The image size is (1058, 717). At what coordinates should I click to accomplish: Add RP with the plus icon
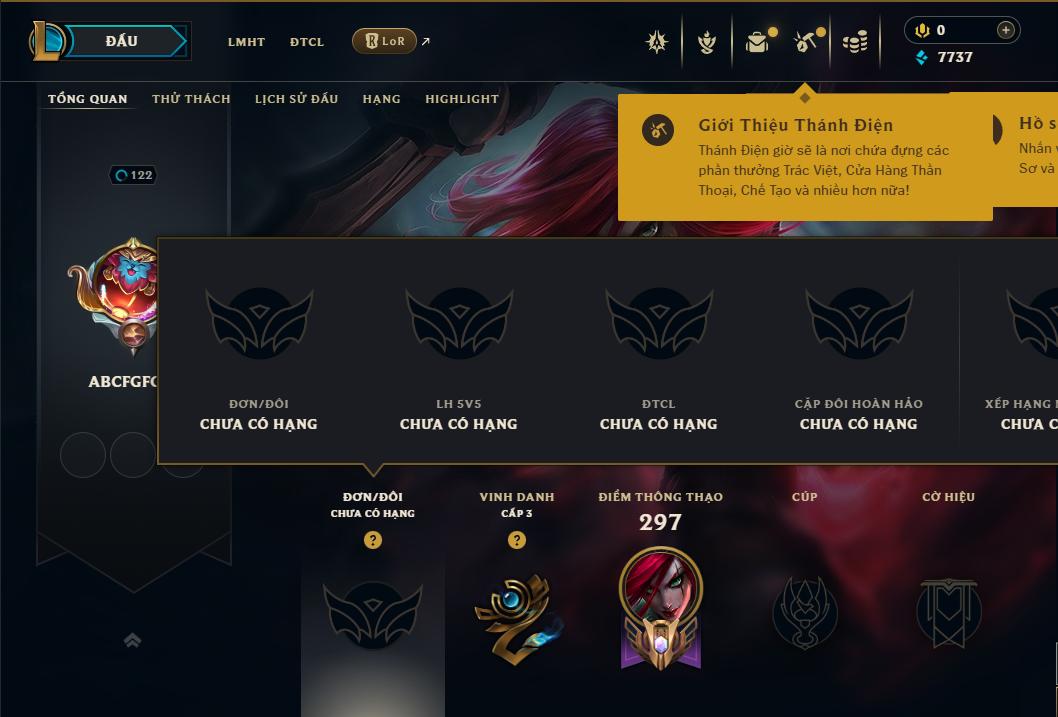pyautogui.click(x=1005, y=30)
